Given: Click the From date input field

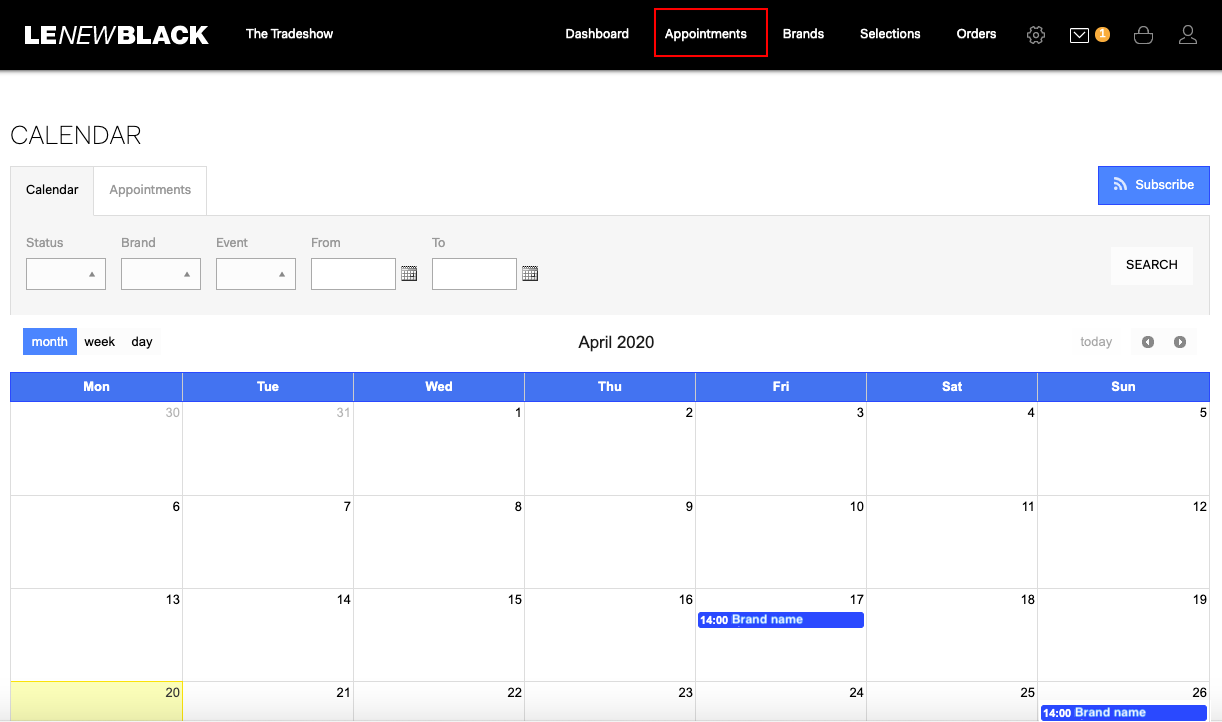Looking at the screenshot, I should tap(353, 274).
